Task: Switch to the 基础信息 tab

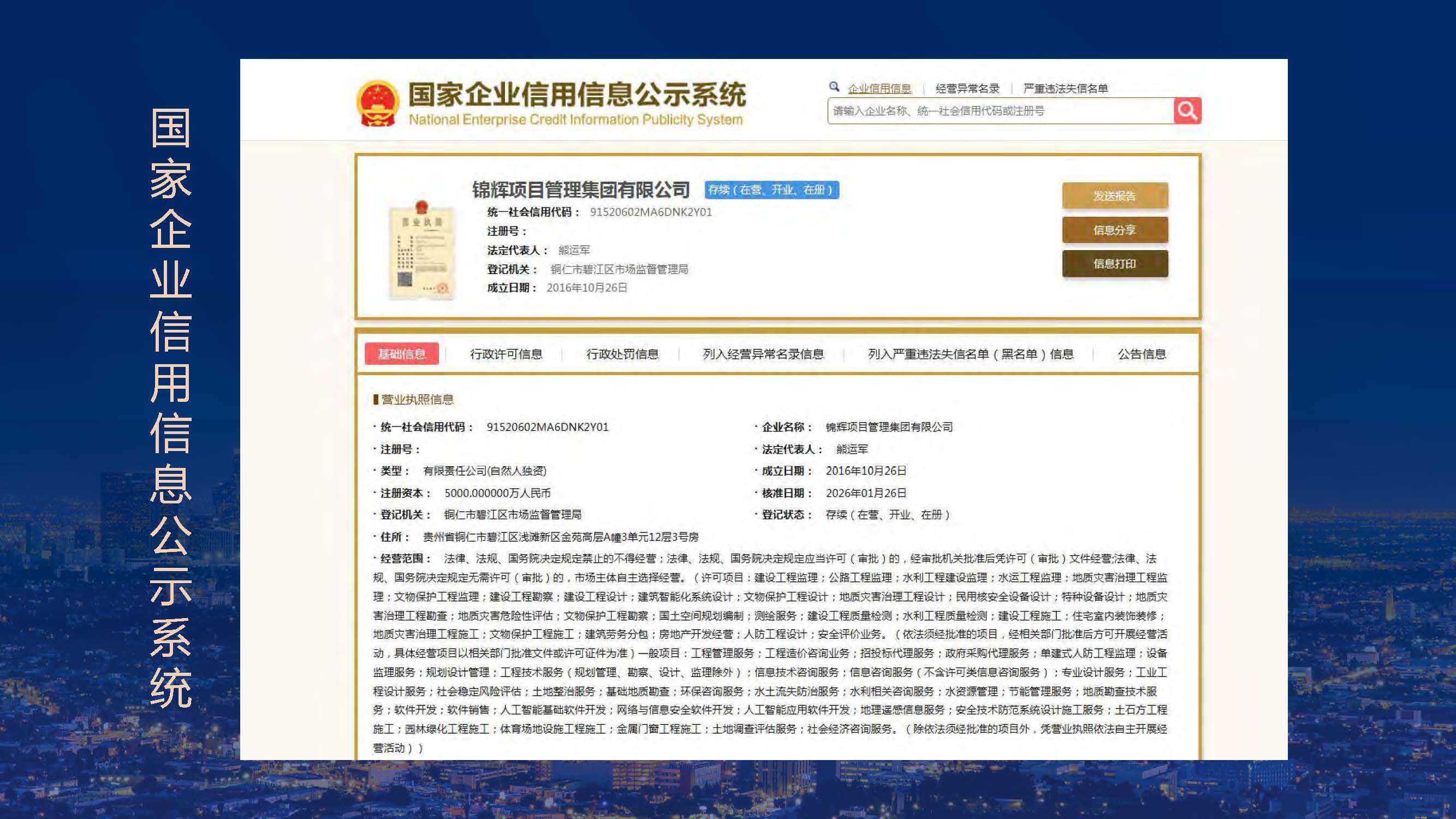Action: click(401, 354)
